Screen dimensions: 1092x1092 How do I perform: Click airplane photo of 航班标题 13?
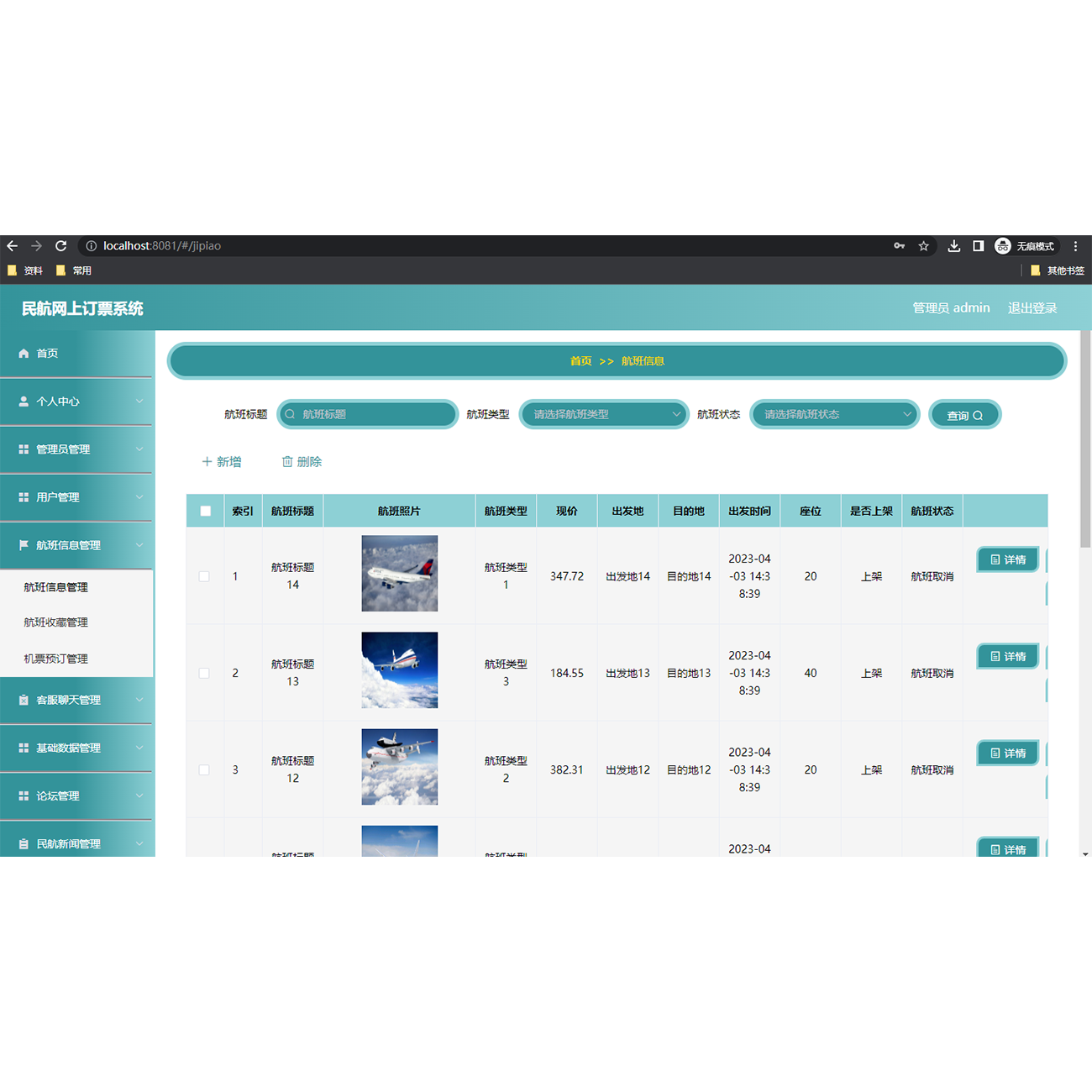tap(400, 670)
